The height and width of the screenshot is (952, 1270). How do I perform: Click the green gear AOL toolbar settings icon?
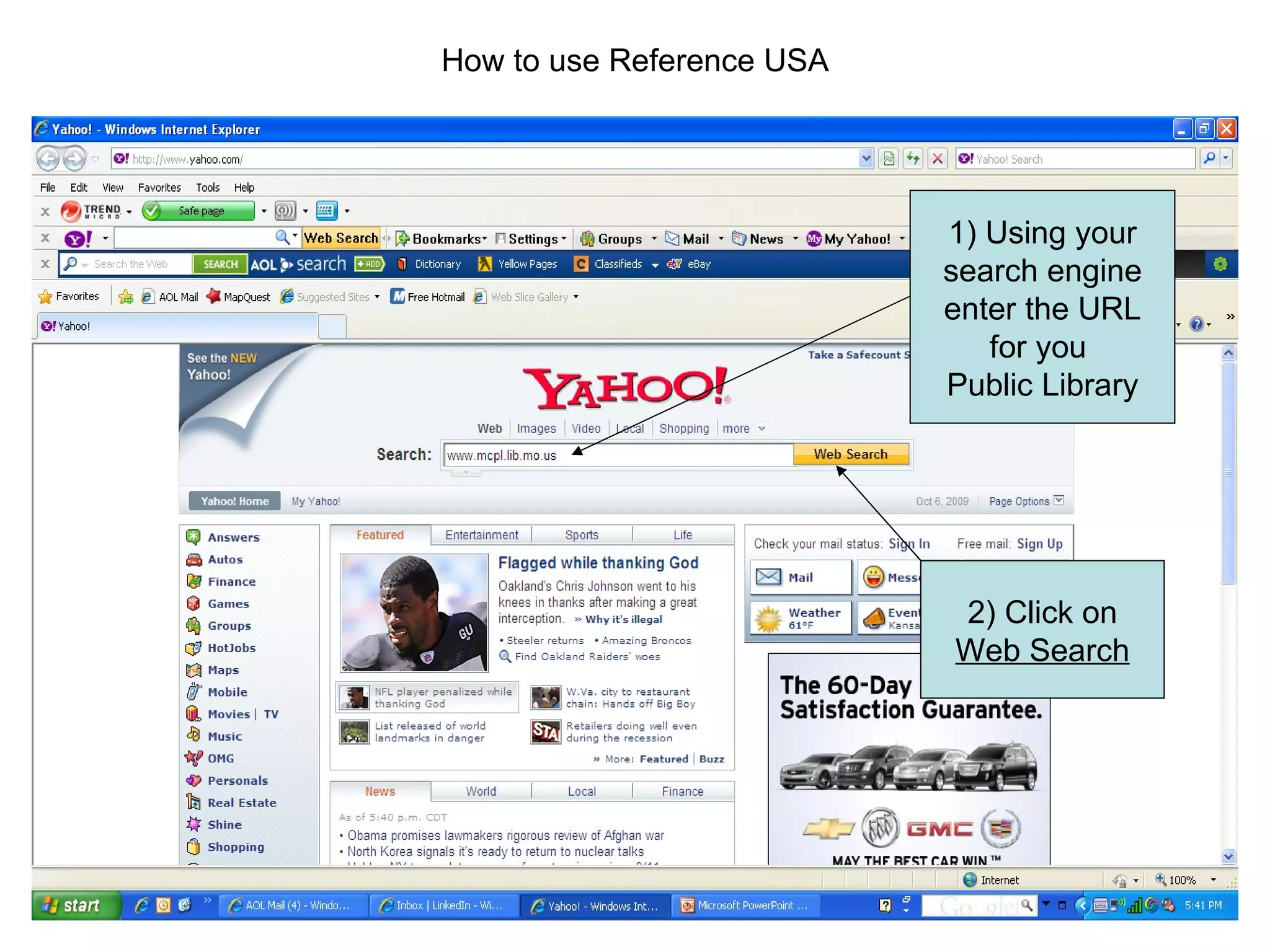[x=1220, y=264]
